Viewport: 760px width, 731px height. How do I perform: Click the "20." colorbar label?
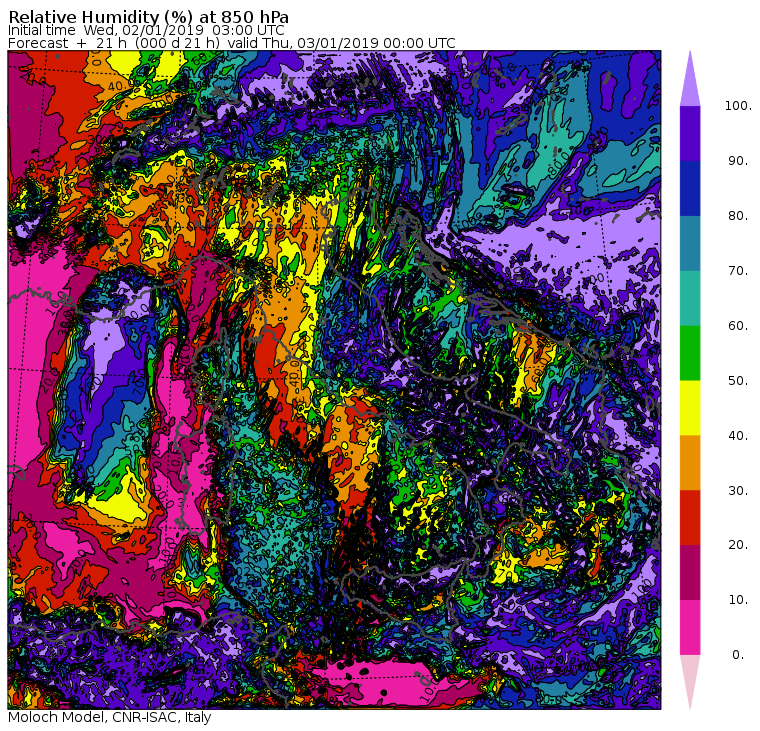tap(738, 545)
